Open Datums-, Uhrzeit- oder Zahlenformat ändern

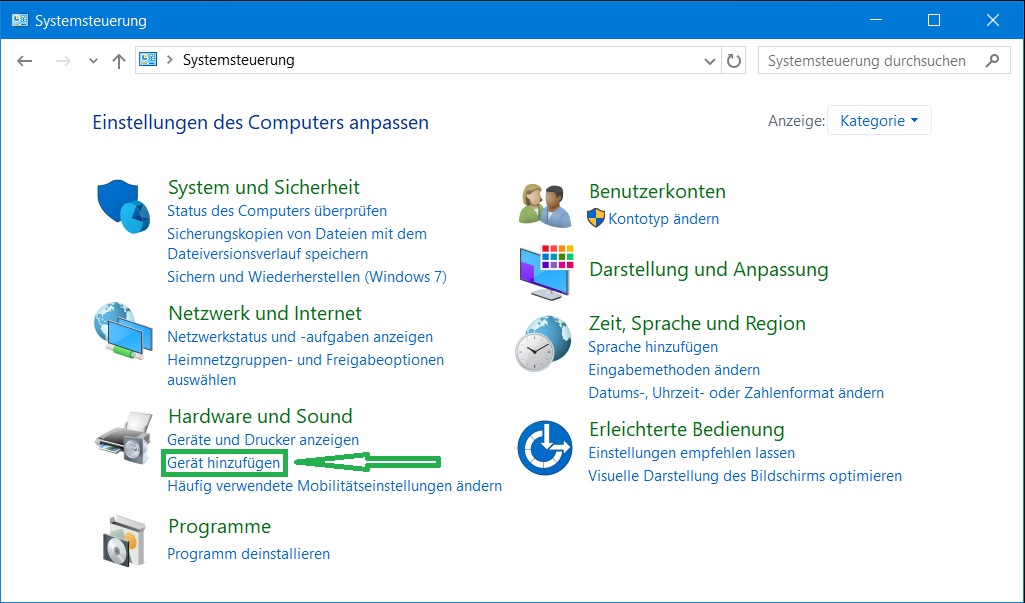(736, 392)
